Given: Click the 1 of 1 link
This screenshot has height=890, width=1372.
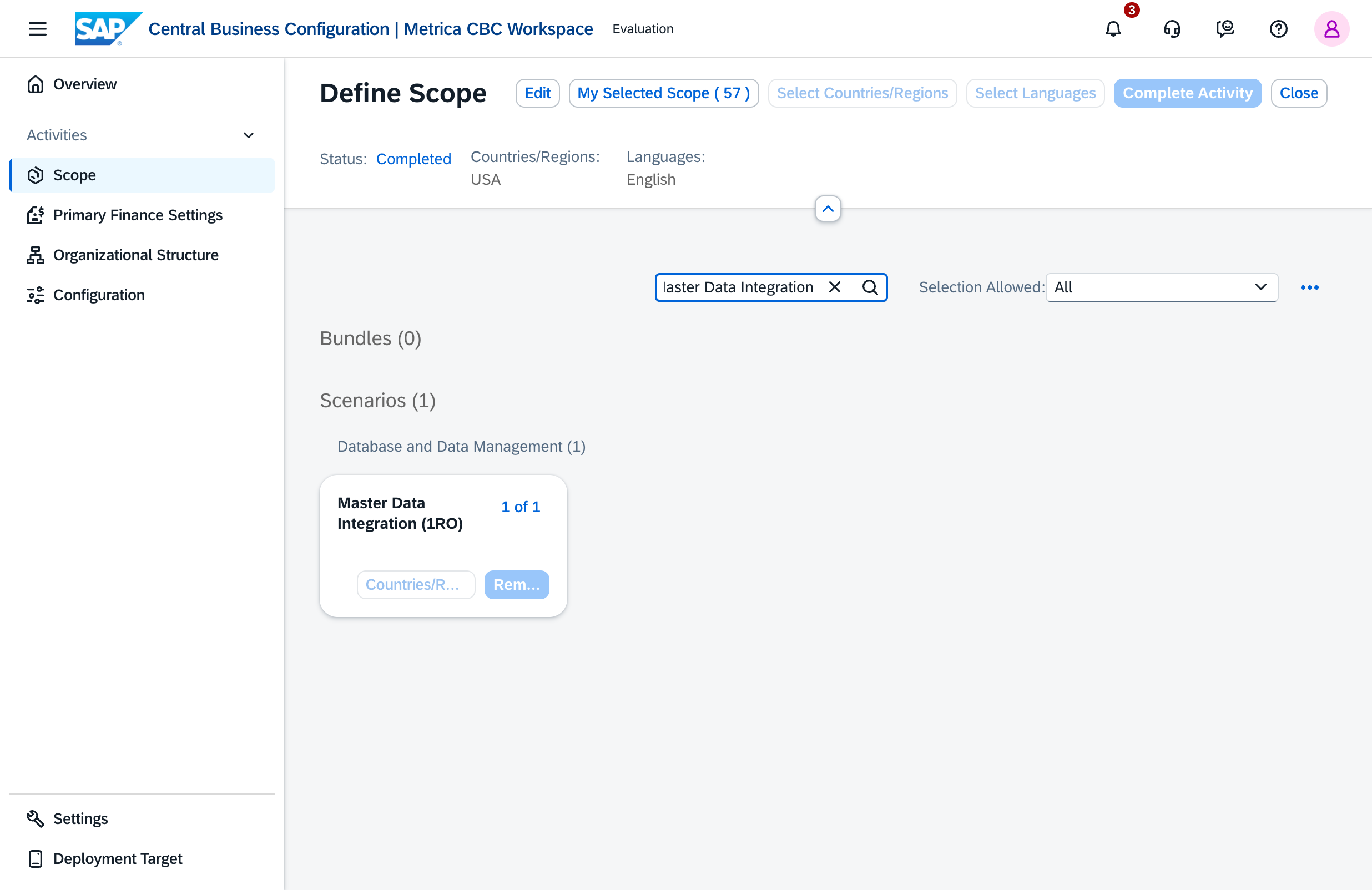Looking at the screenshot, I should pos(520,507).
